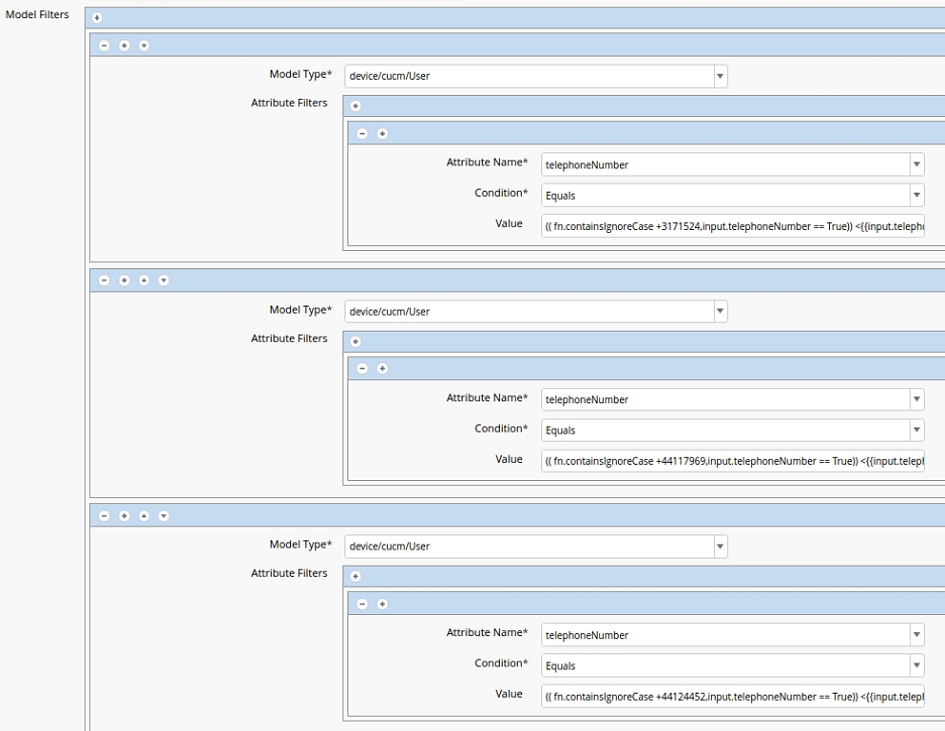Remove the first Model Filter block
The height and width of the screenshot is (731, 945).
click(105, 44)
